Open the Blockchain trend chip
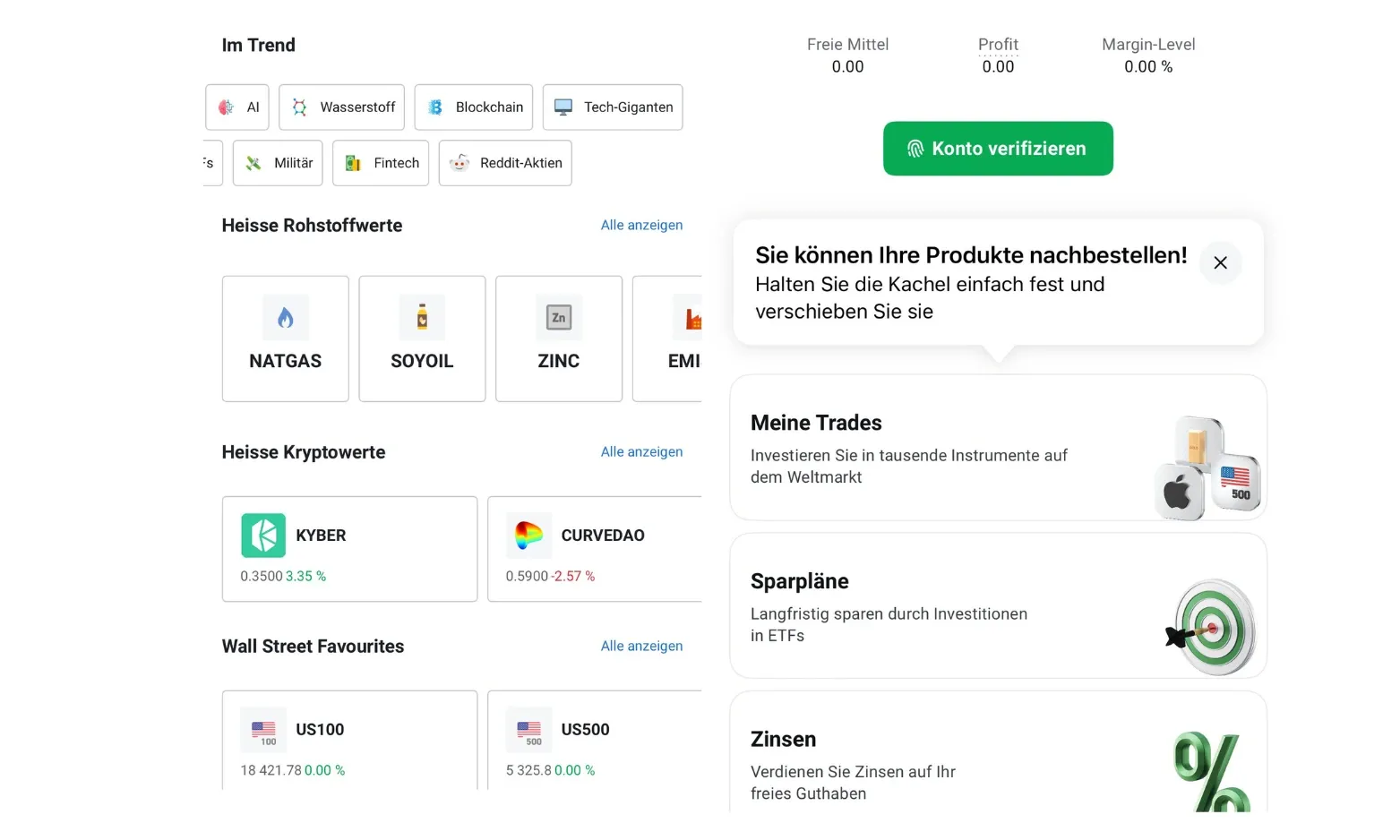Image resolution: width=1400 pixels, height=840 pixels. tap(474, 107)
